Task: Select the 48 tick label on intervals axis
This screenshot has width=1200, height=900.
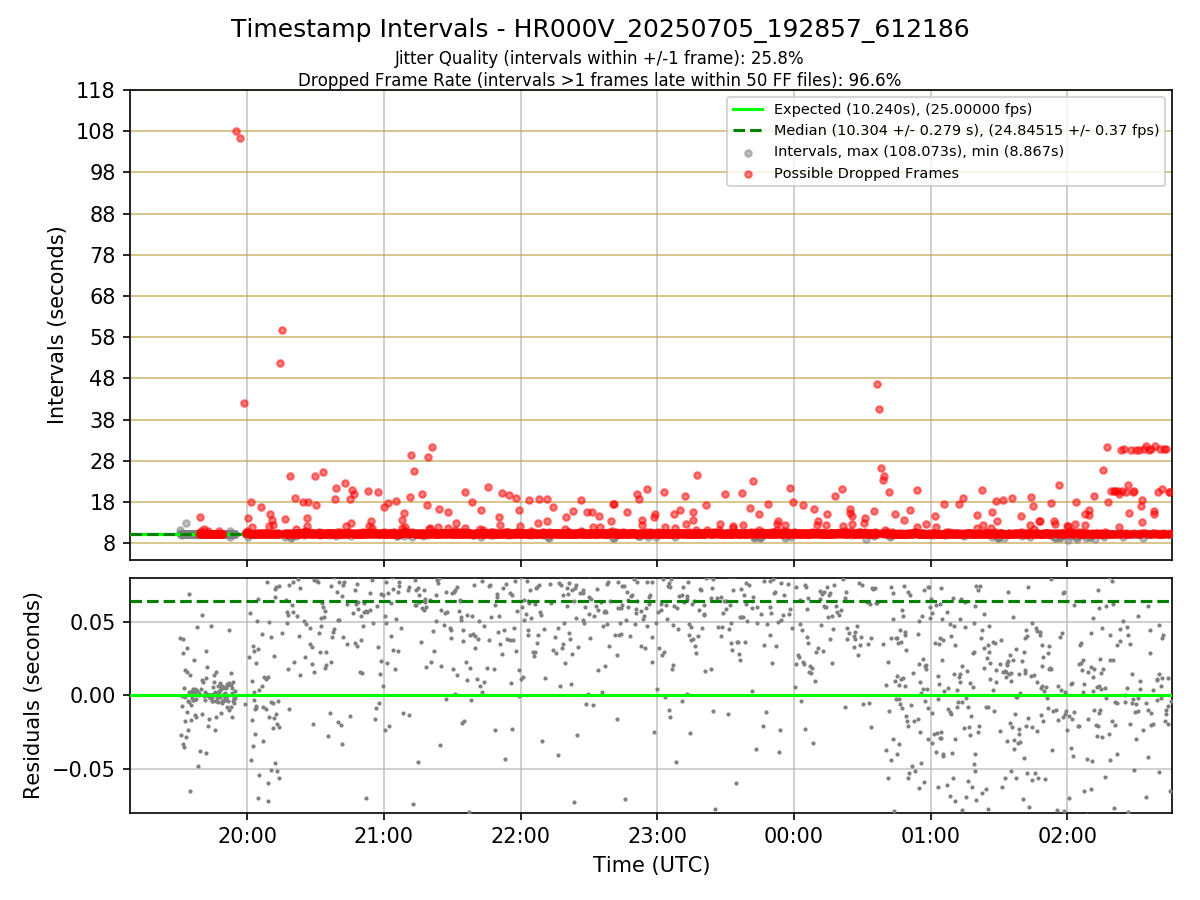Action: click(x=102, y=378)
